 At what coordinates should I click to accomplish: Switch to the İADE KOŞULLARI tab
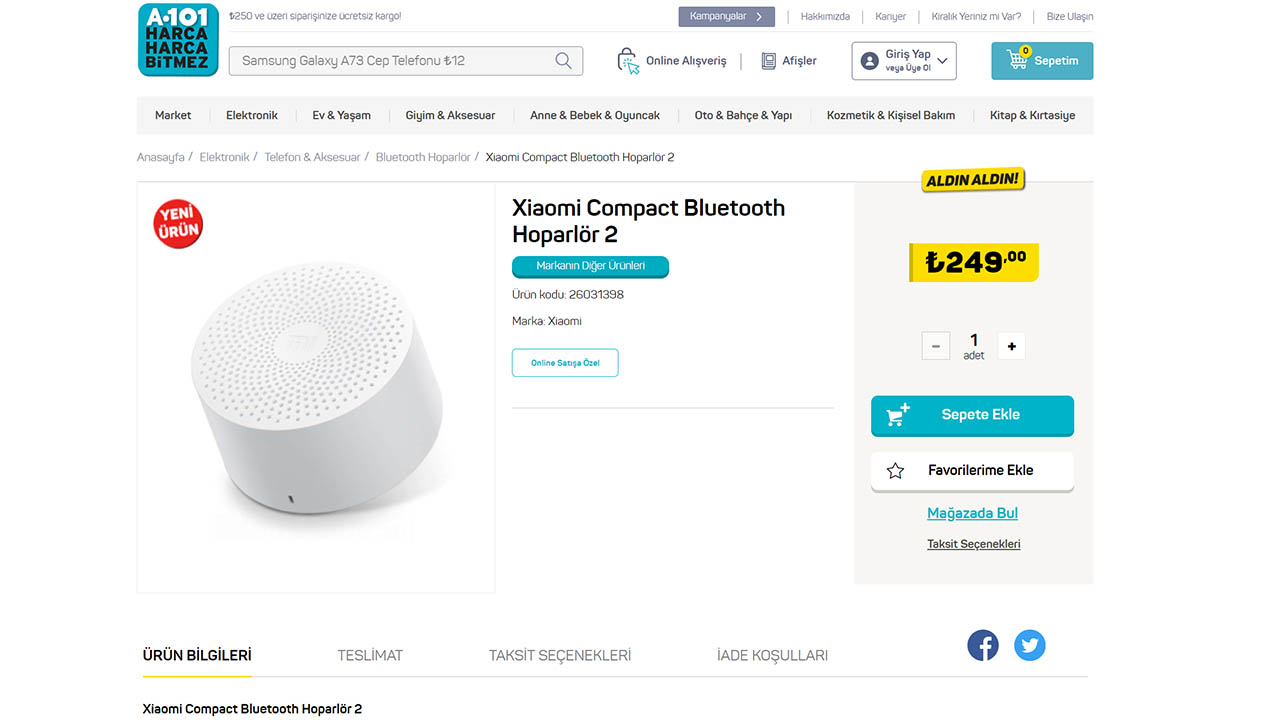[772, 656]
